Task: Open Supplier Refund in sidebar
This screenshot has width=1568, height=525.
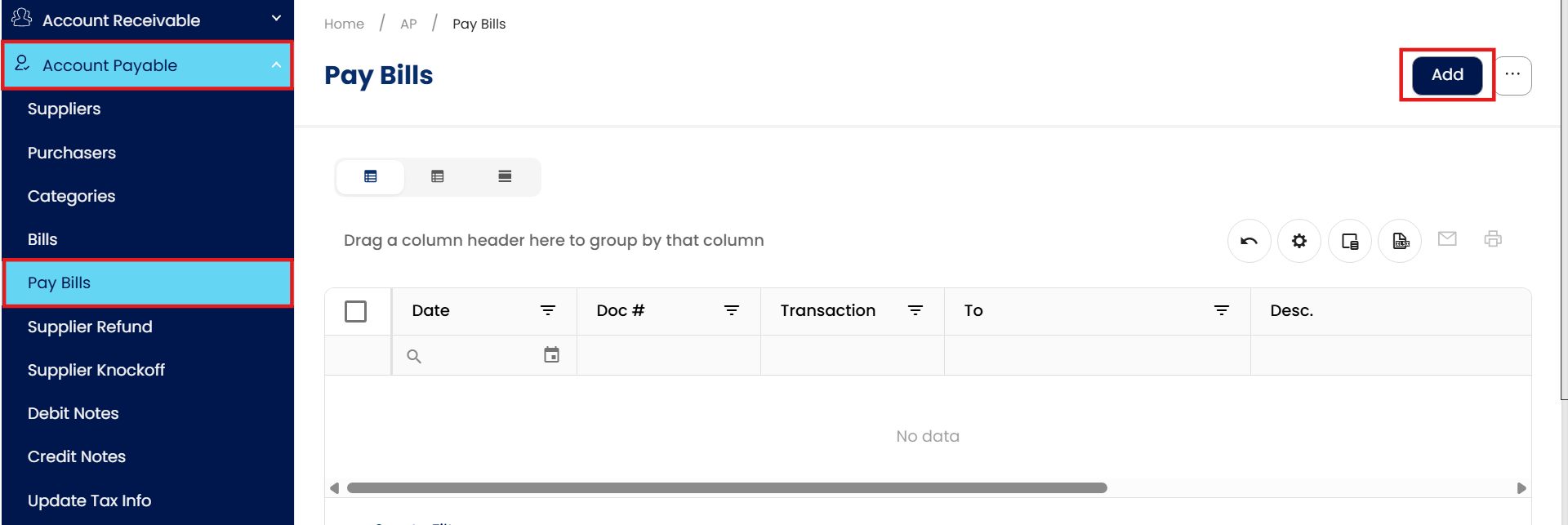Action: point(90,327)
